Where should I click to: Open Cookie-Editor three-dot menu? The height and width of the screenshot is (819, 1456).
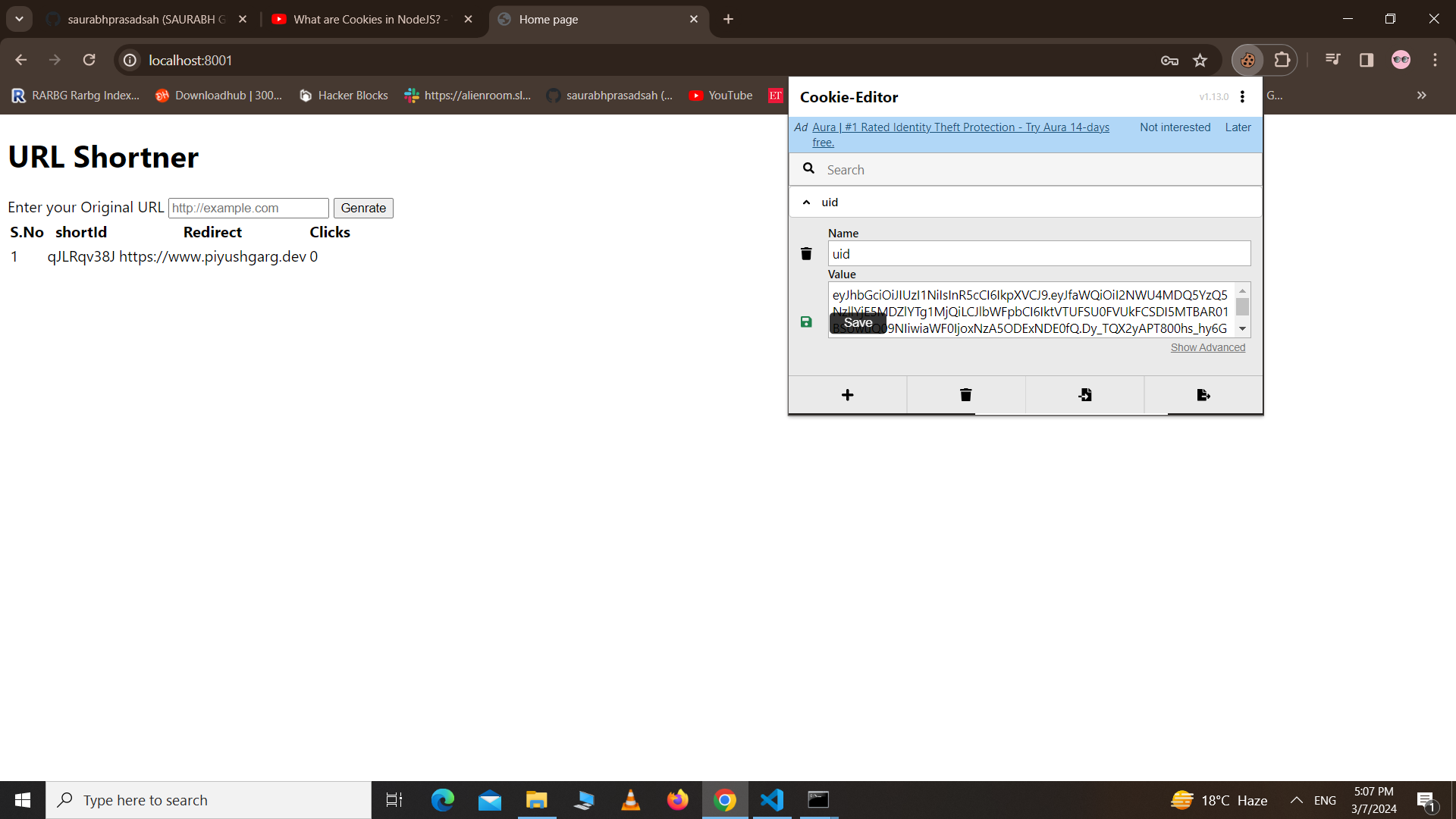coord(1242,96)
